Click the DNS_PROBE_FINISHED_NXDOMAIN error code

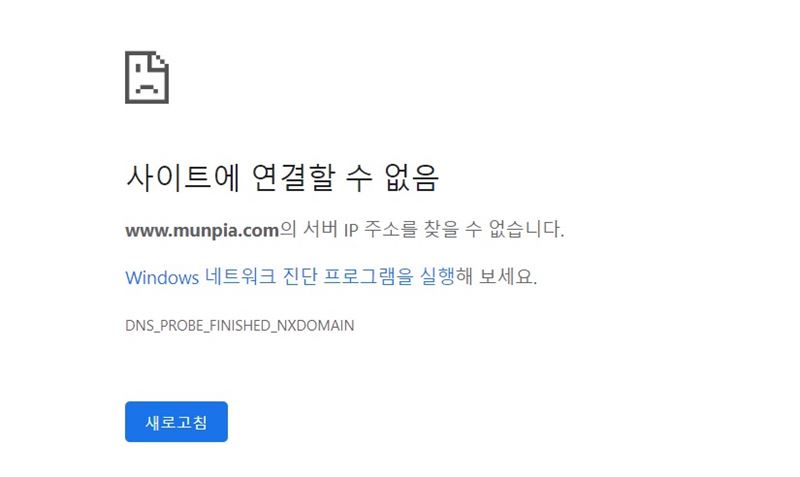[x=239, y=325]
